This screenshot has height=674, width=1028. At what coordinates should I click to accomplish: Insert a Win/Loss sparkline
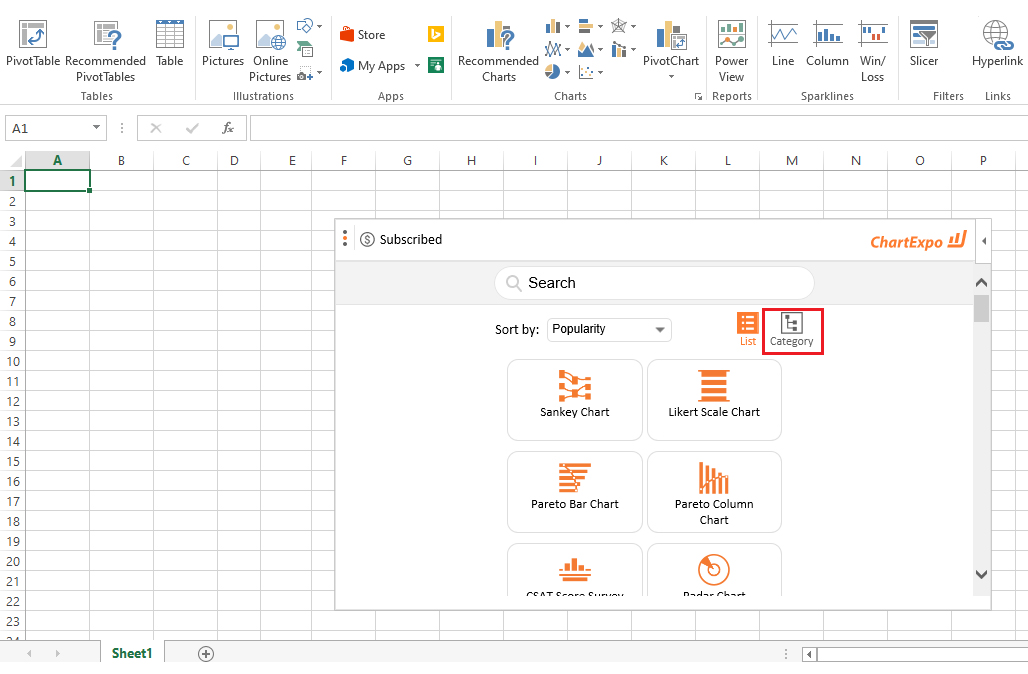[873, 51]
